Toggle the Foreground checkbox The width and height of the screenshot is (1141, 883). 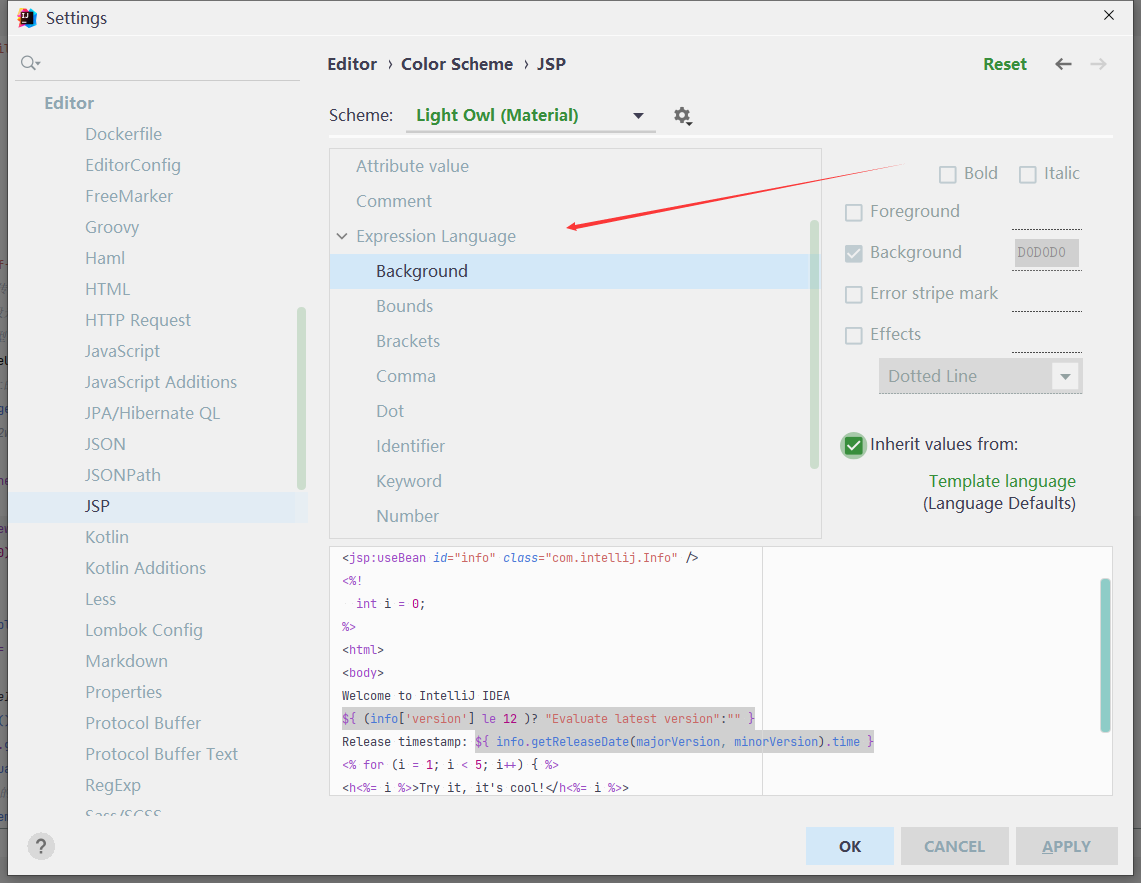(854, 212)
